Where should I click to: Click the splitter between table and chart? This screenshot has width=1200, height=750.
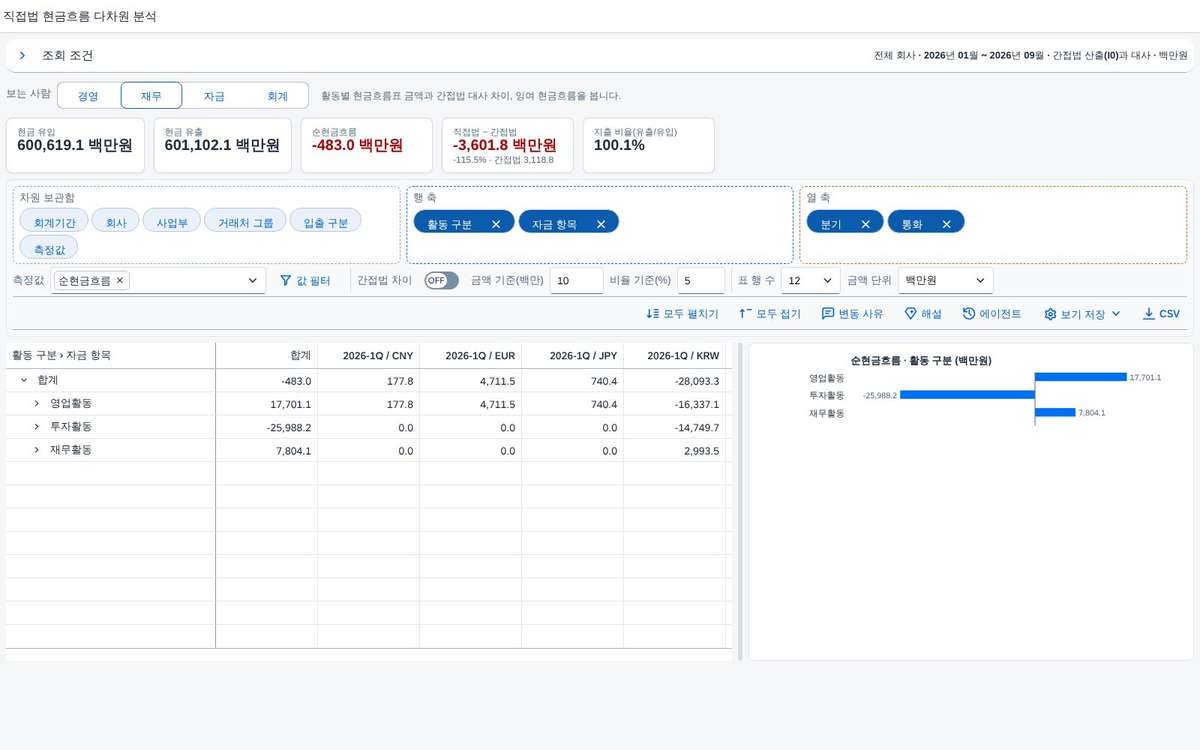(740, 502)
